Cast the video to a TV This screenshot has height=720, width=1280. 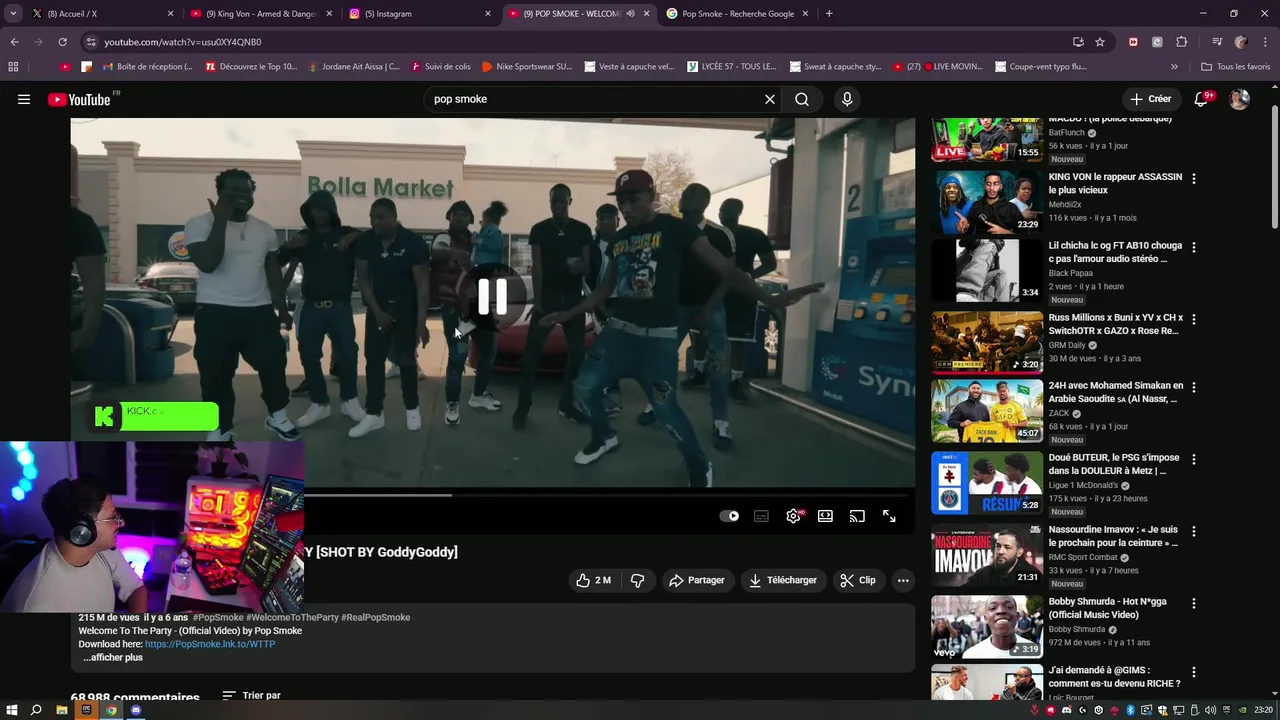click(857, 516)
